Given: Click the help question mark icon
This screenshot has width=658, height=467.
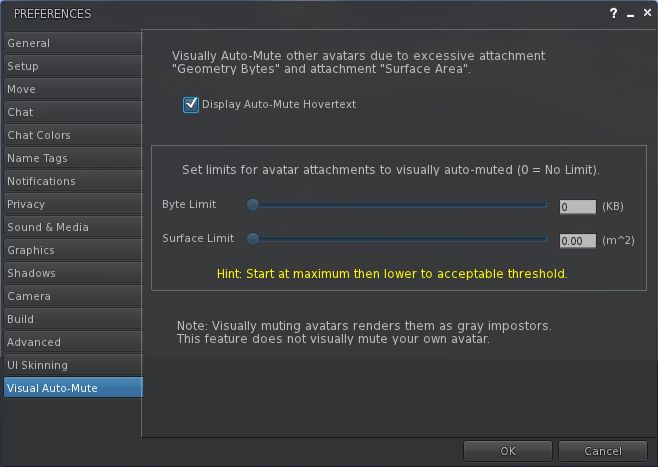Looking at the screenshot, I should (613, 14).
